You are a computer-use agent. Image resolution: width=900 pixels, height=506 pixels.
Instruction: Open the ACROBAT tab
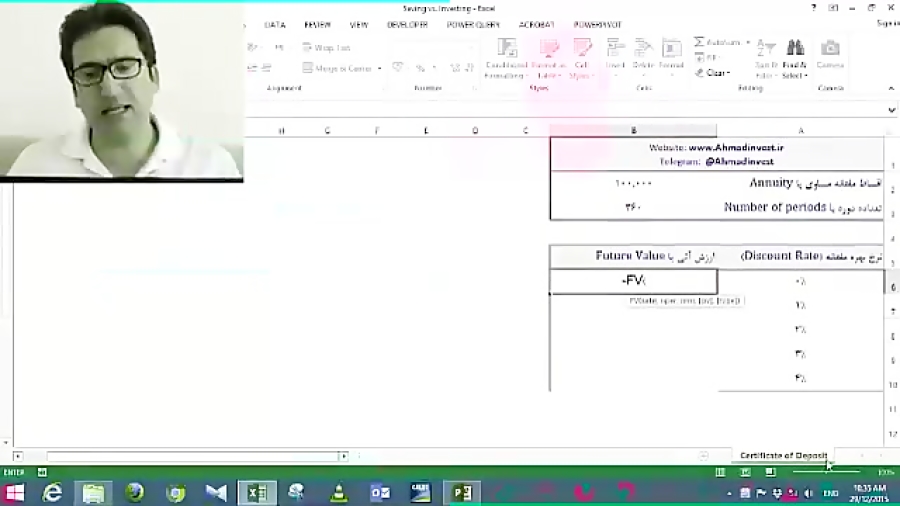pyautogui.click(x=537, y=25)
